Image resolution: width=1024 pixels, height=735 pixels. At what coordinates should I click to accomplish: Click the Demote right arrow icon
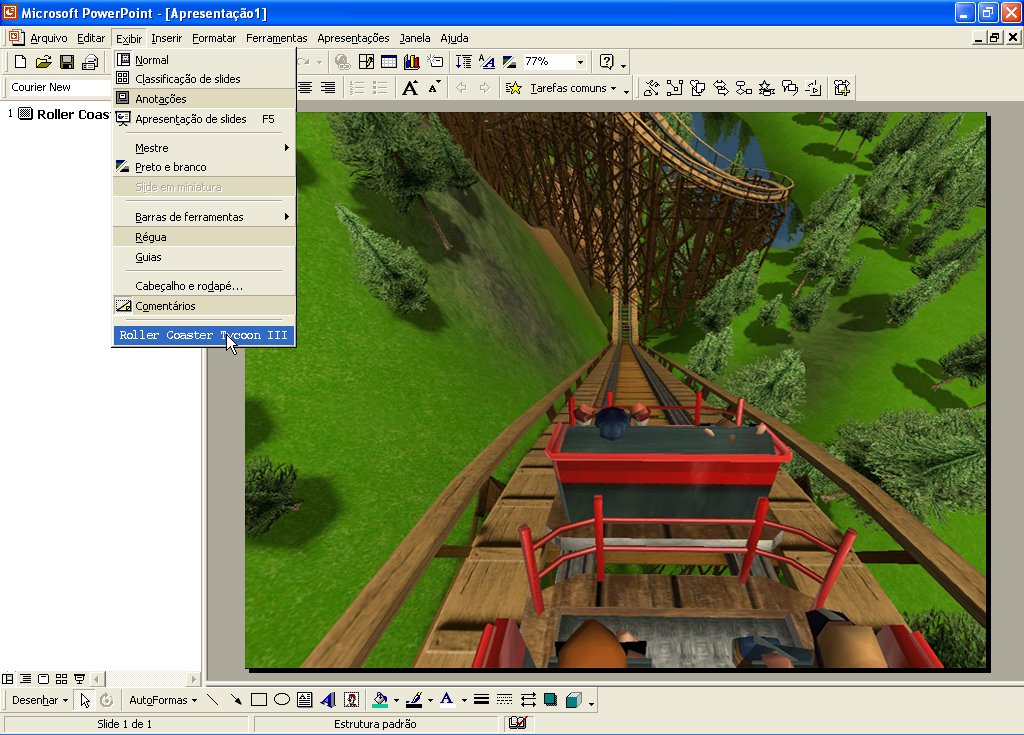485,88
